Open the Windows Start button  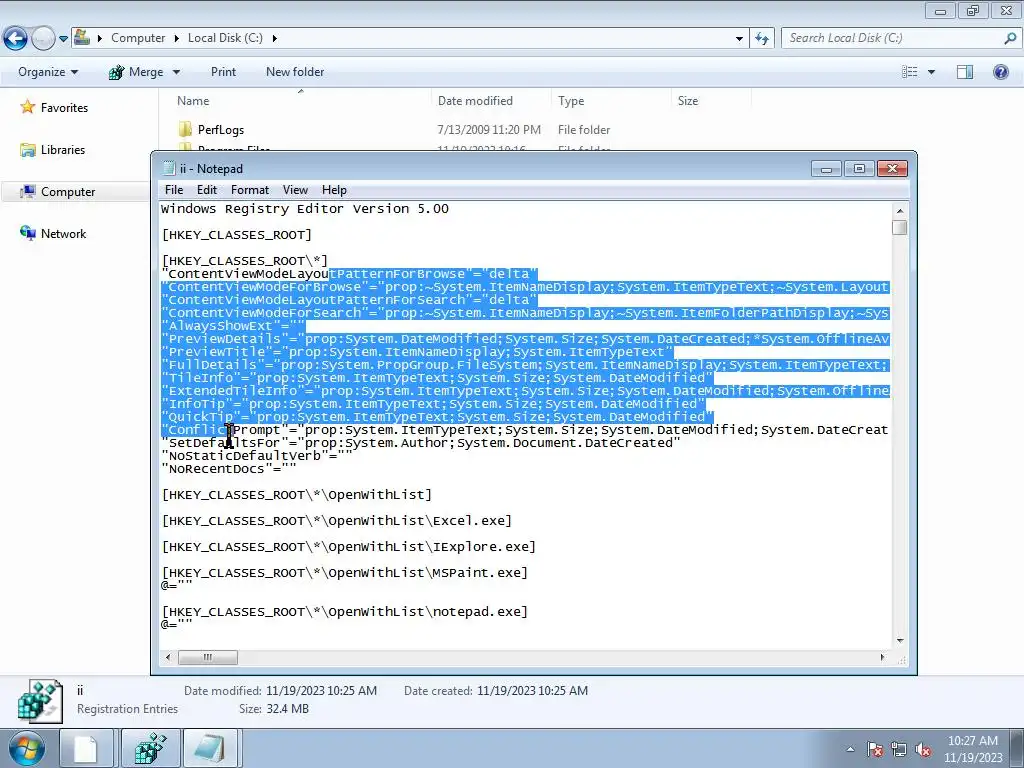coord(26,748)
